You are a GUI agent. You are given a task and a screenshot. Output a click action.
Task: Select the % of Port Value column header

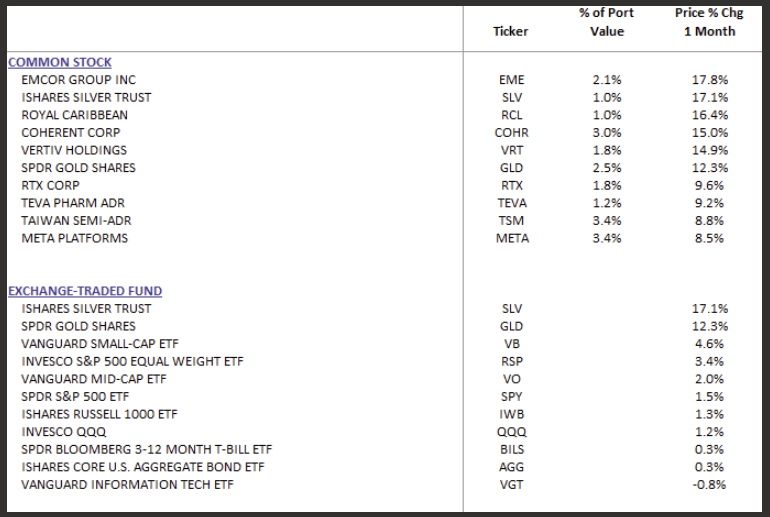pyautogui.click(x=600, y=22)
